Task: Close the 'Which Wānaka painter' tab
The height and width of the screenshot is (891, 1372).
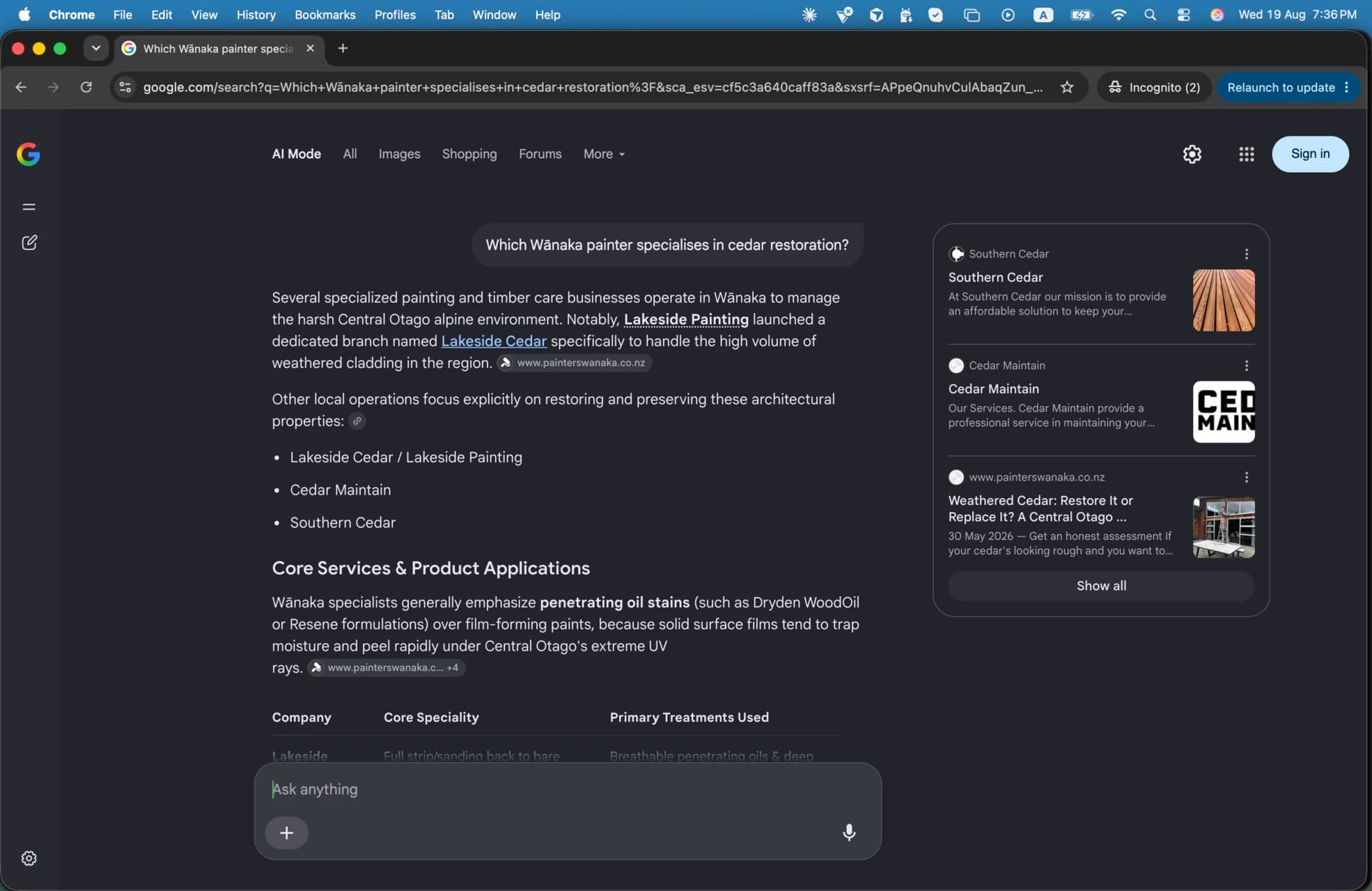Action: point(310,48)
